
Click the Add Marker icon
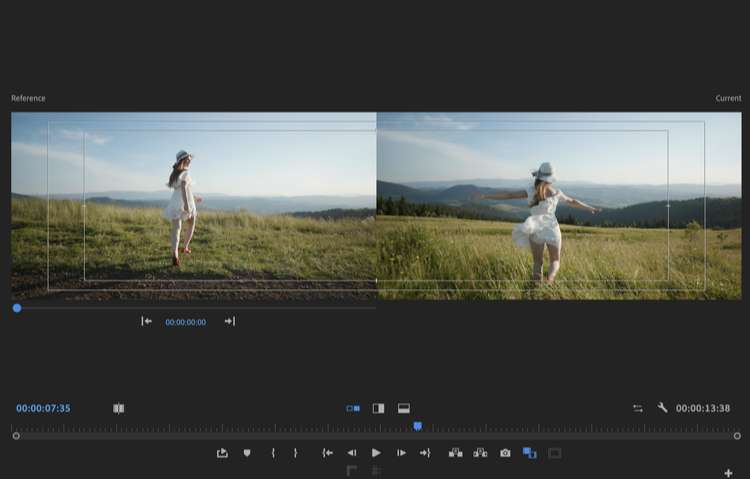[x=247, y=453]
